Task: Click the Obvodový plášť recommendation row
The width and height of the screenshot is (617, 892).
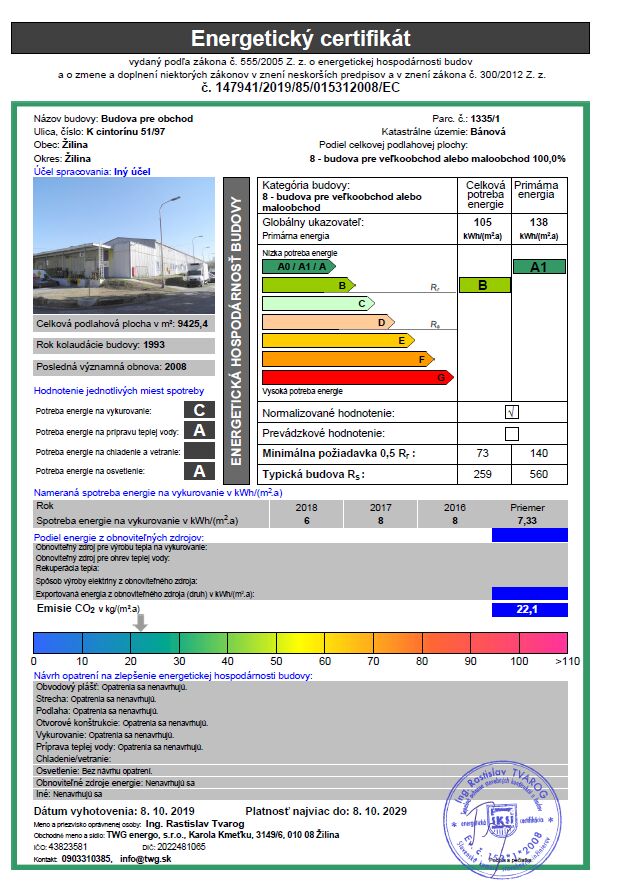Action: click(300, 687)
